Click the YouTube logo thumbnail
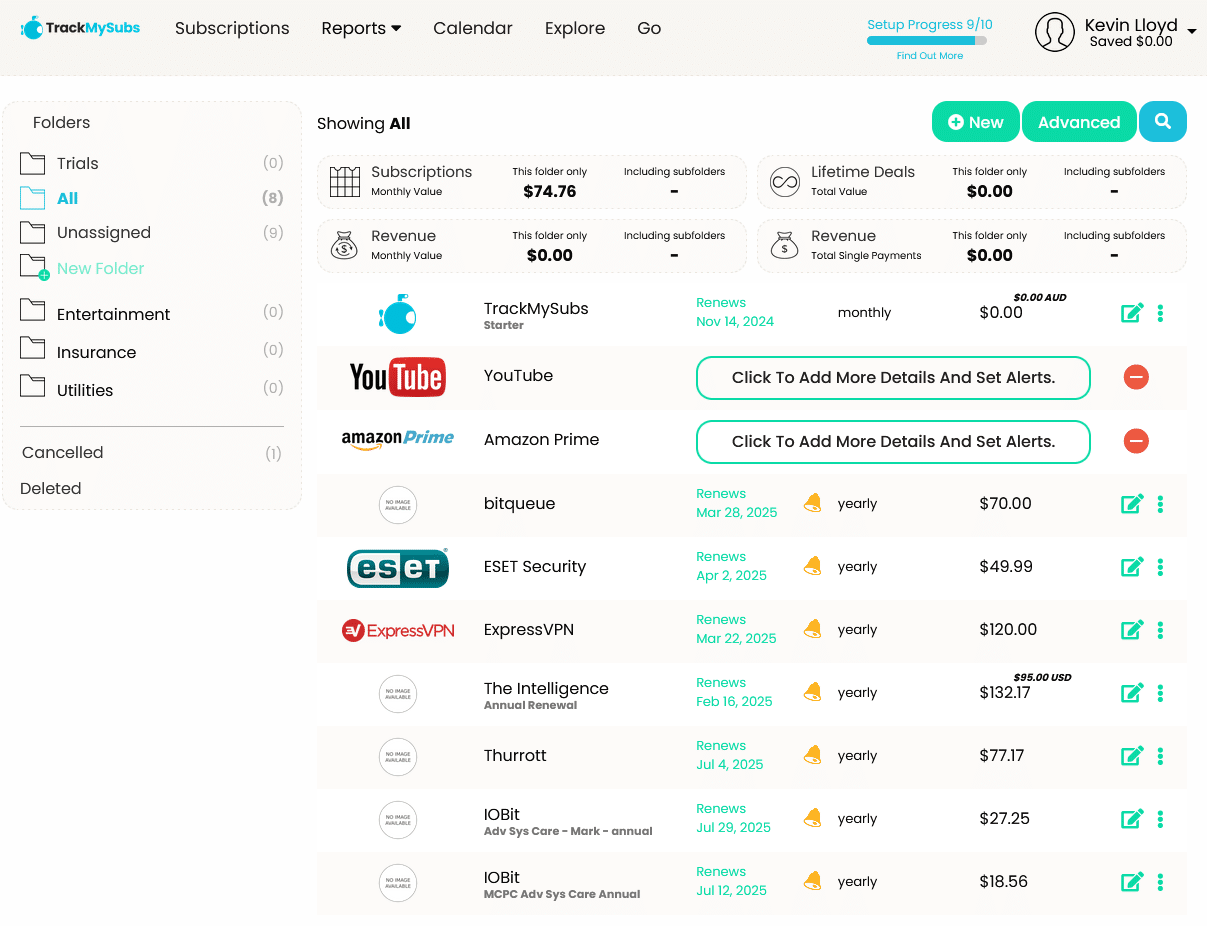The width and height of the screenshot is (1207, 926). (x=397, y=377)
